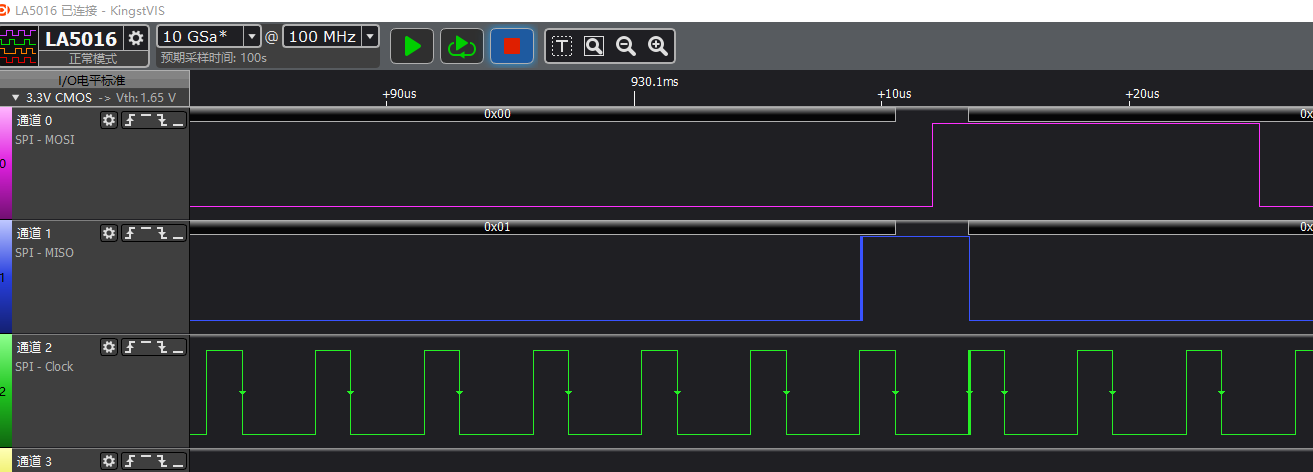Click the 通道 2 channel name
Viewport: 1313px width, 472px height.
tap(34, 347)
